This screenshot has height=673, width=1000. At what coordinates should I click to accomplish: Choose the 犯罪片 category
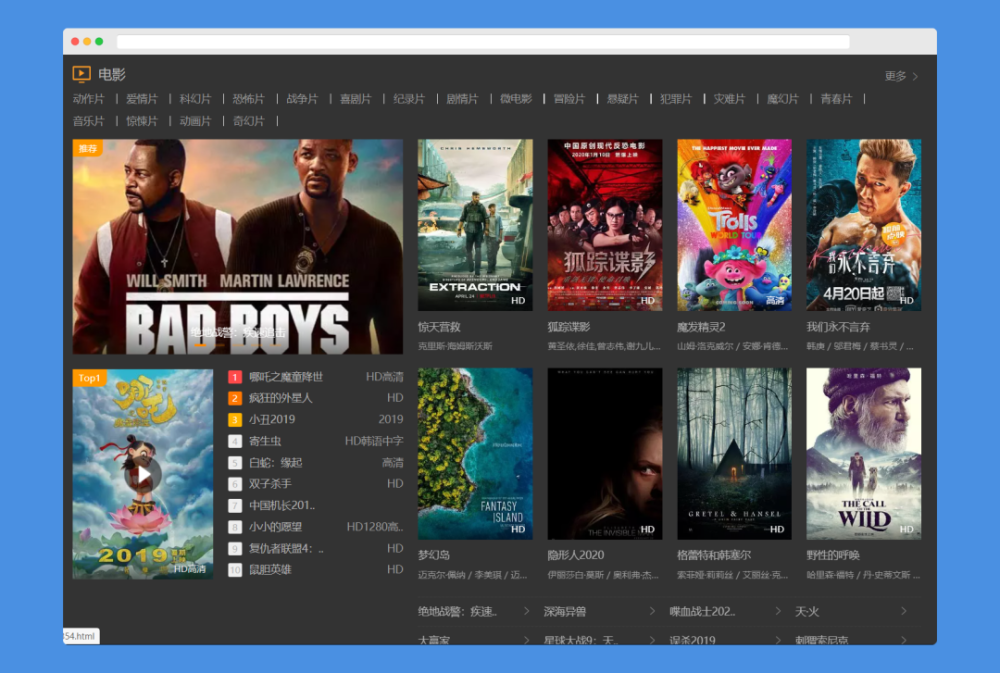(676, 99)
